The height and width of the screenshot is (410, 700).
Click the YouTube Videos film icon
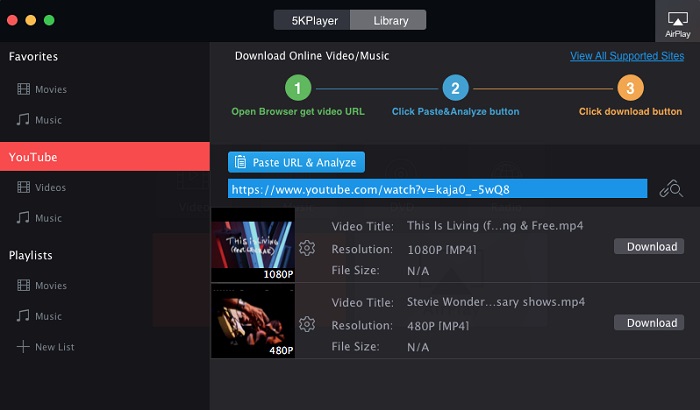point(24,187)
